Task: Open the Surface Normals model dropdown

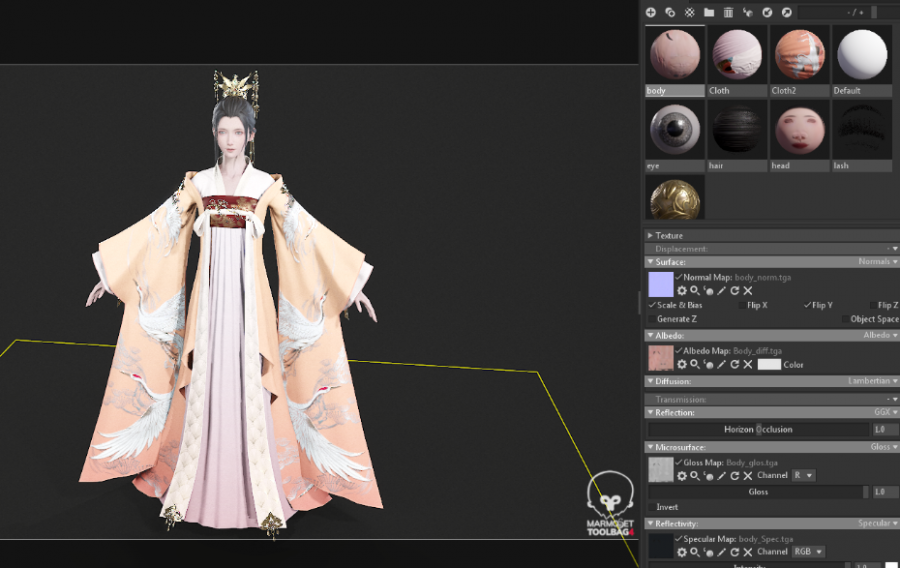Action: pos(878,262)
